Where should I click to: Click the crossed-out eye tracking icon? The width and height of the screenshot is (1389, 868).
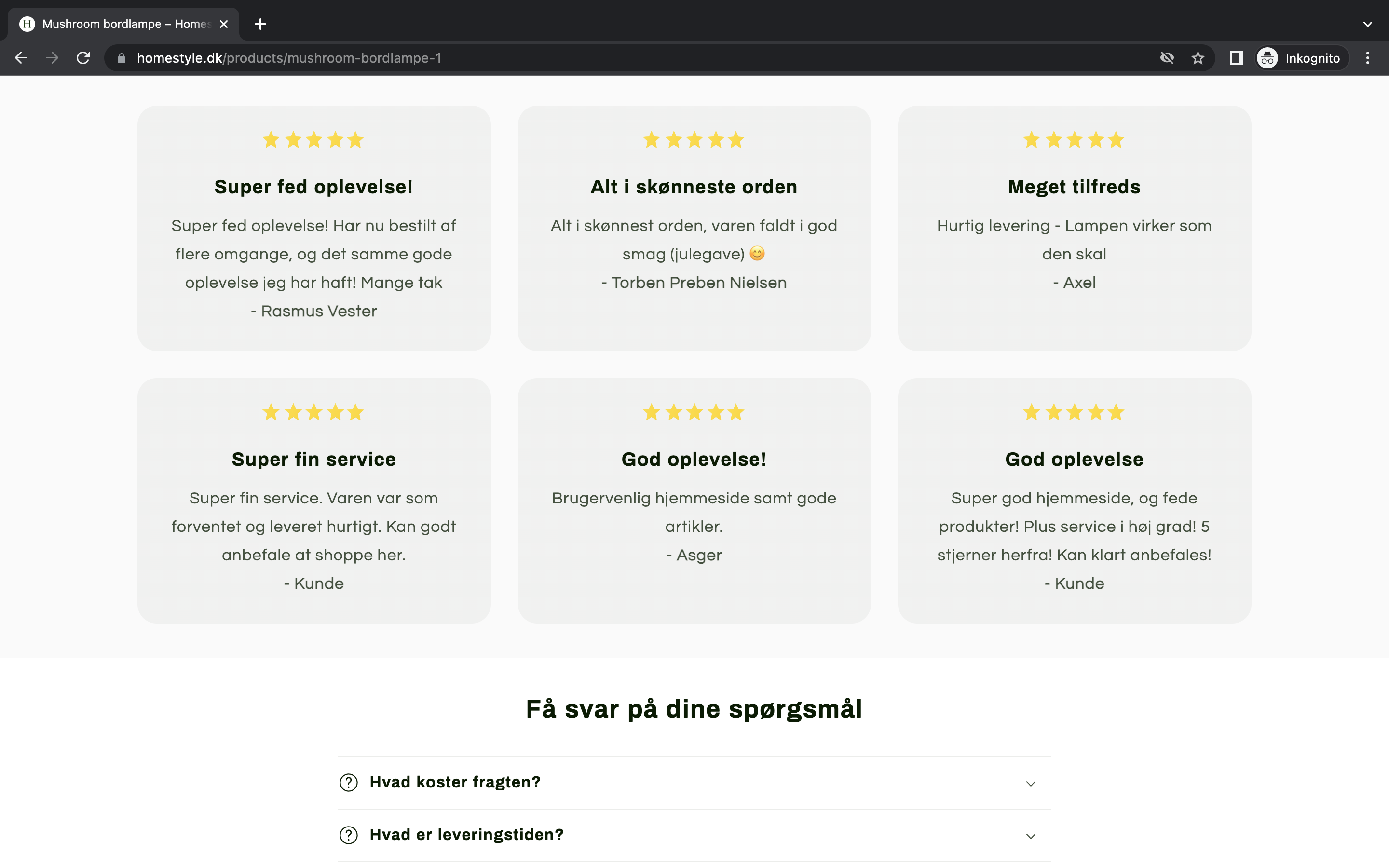point(1166,58)
